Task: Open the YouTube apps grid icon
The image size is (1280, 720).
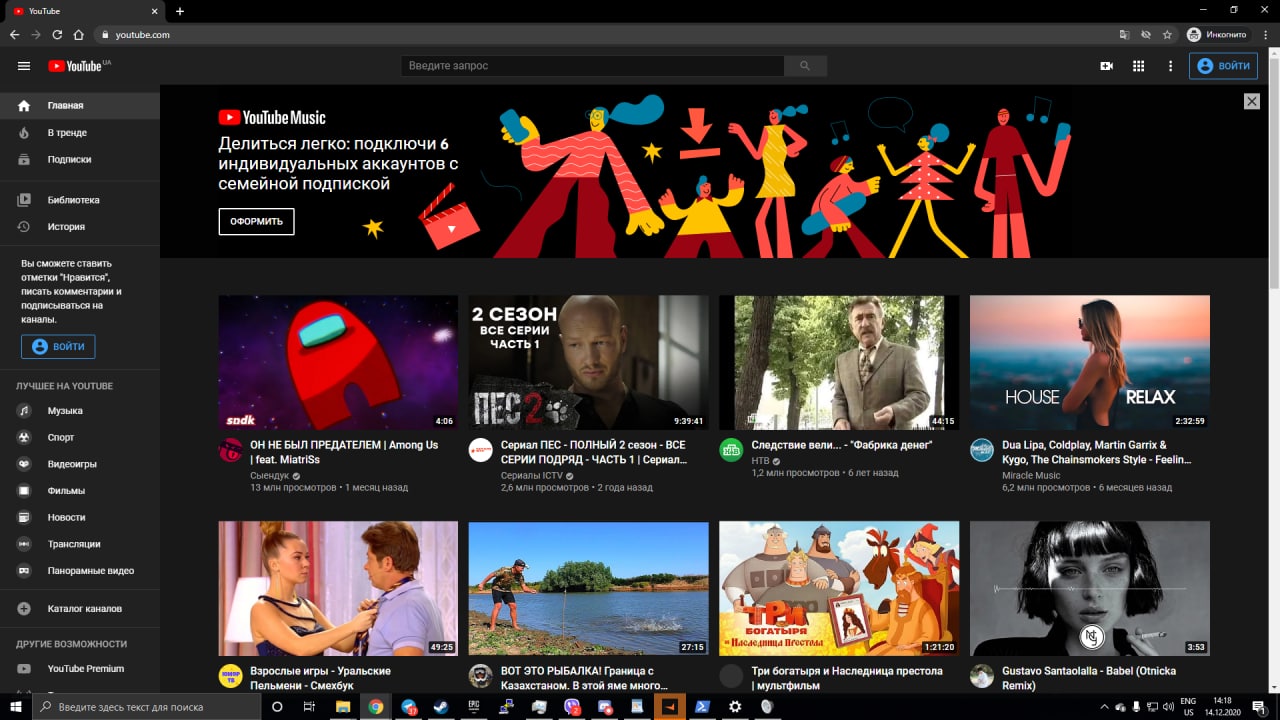Action: (x=1138, y=66)
